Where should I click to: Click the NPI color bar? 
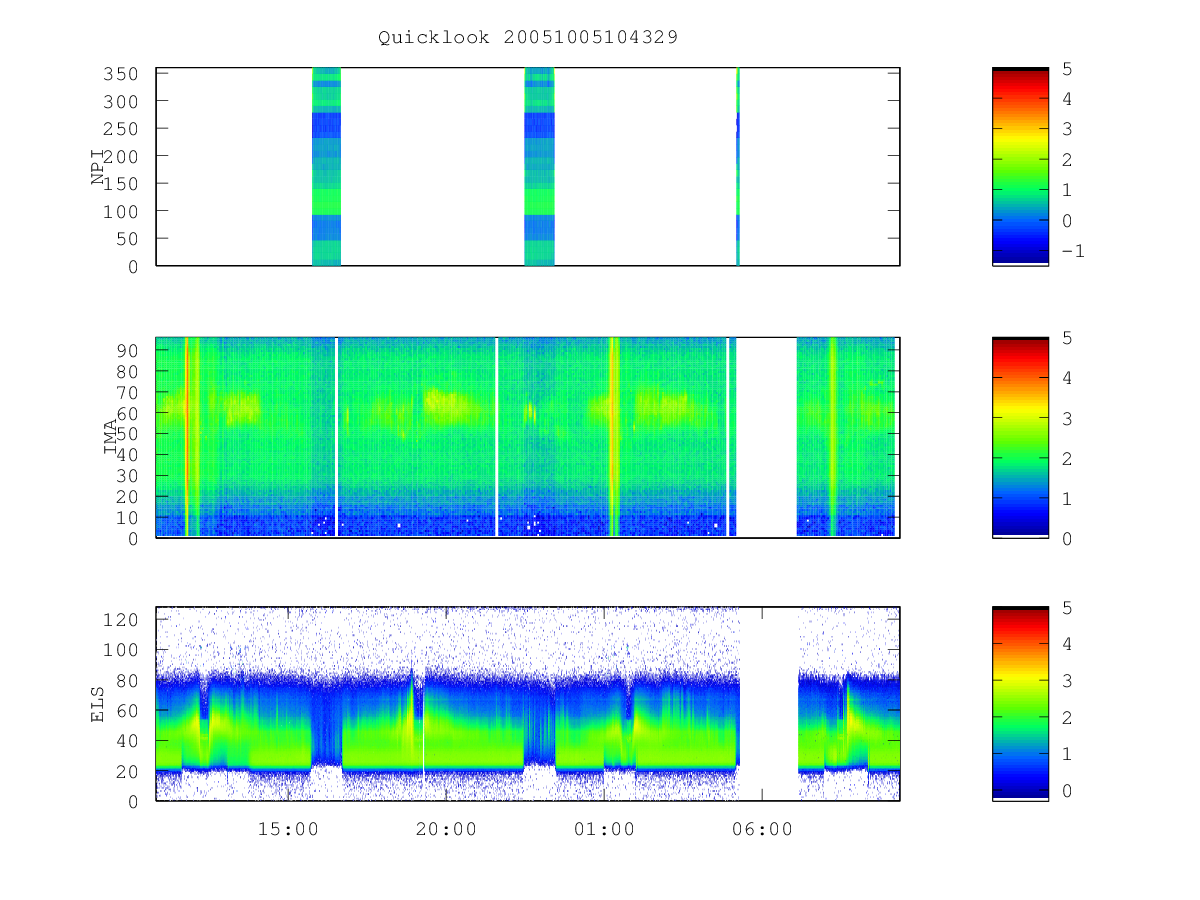[1020, 167]
